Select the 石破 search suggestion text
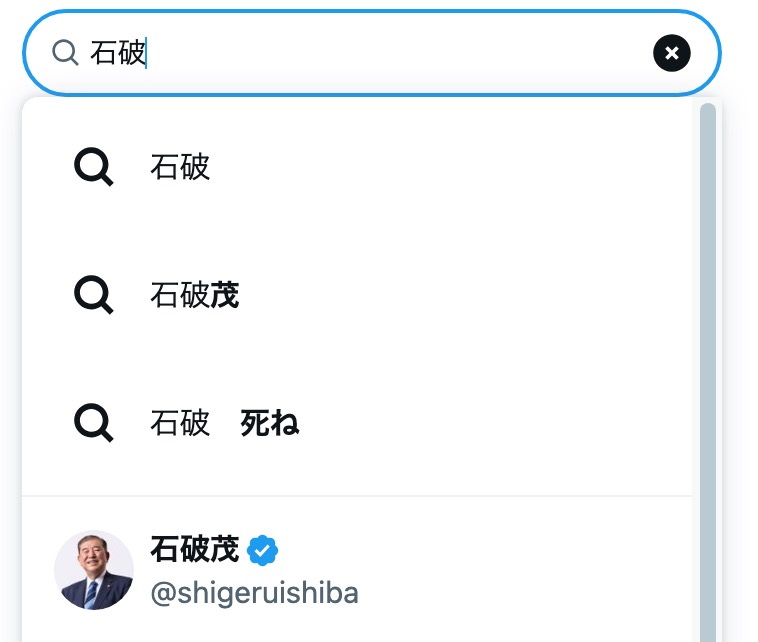Viewport: 758px width, 642px height. point(180,167)
